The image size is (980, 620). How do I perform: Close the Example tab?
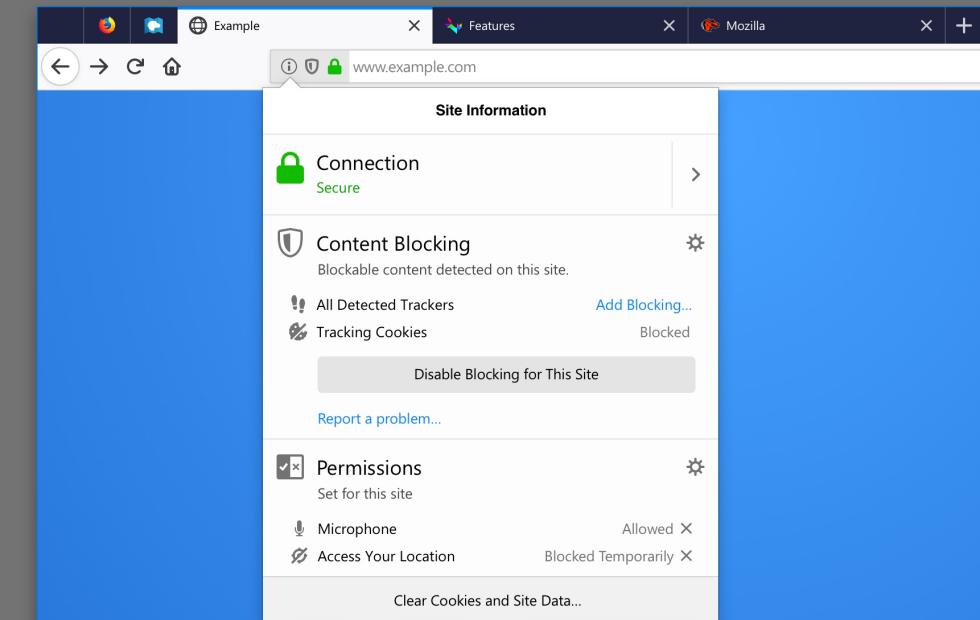(414, 26)
